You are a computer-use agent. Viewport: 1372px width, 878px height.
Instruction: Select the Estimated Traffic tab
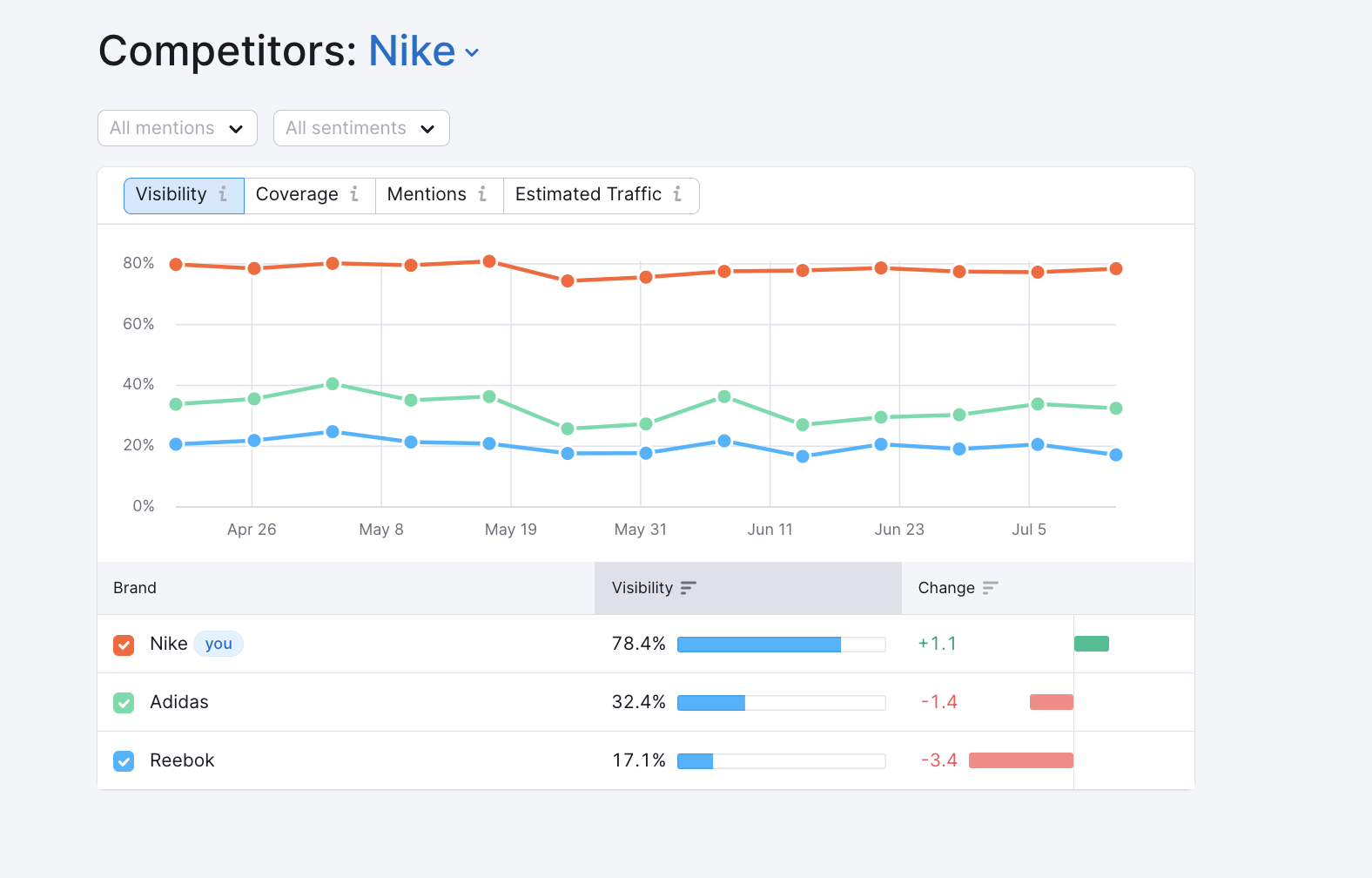point(601,195)
